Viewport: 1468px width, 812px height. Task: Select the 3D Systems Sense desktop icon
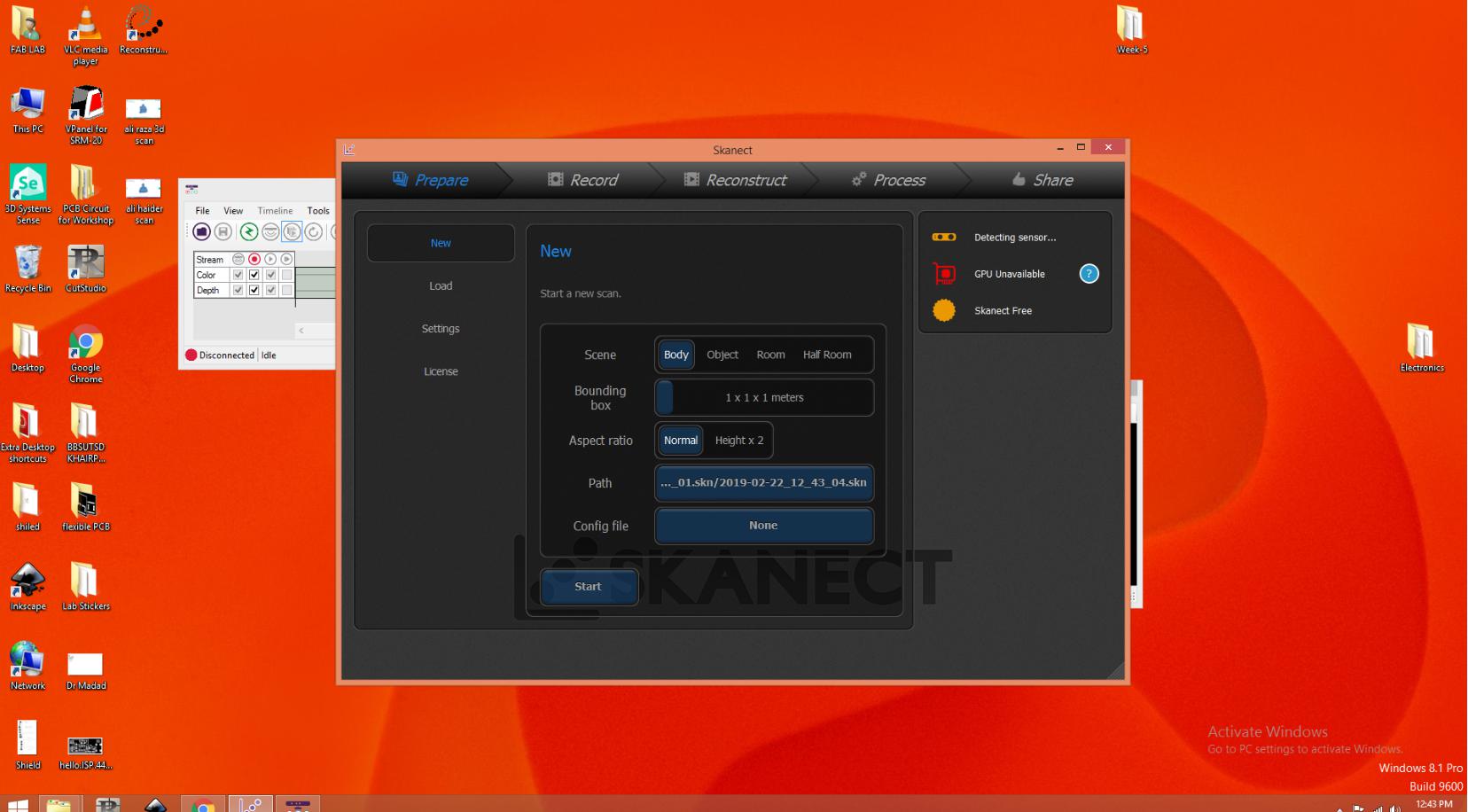(27, 195)
